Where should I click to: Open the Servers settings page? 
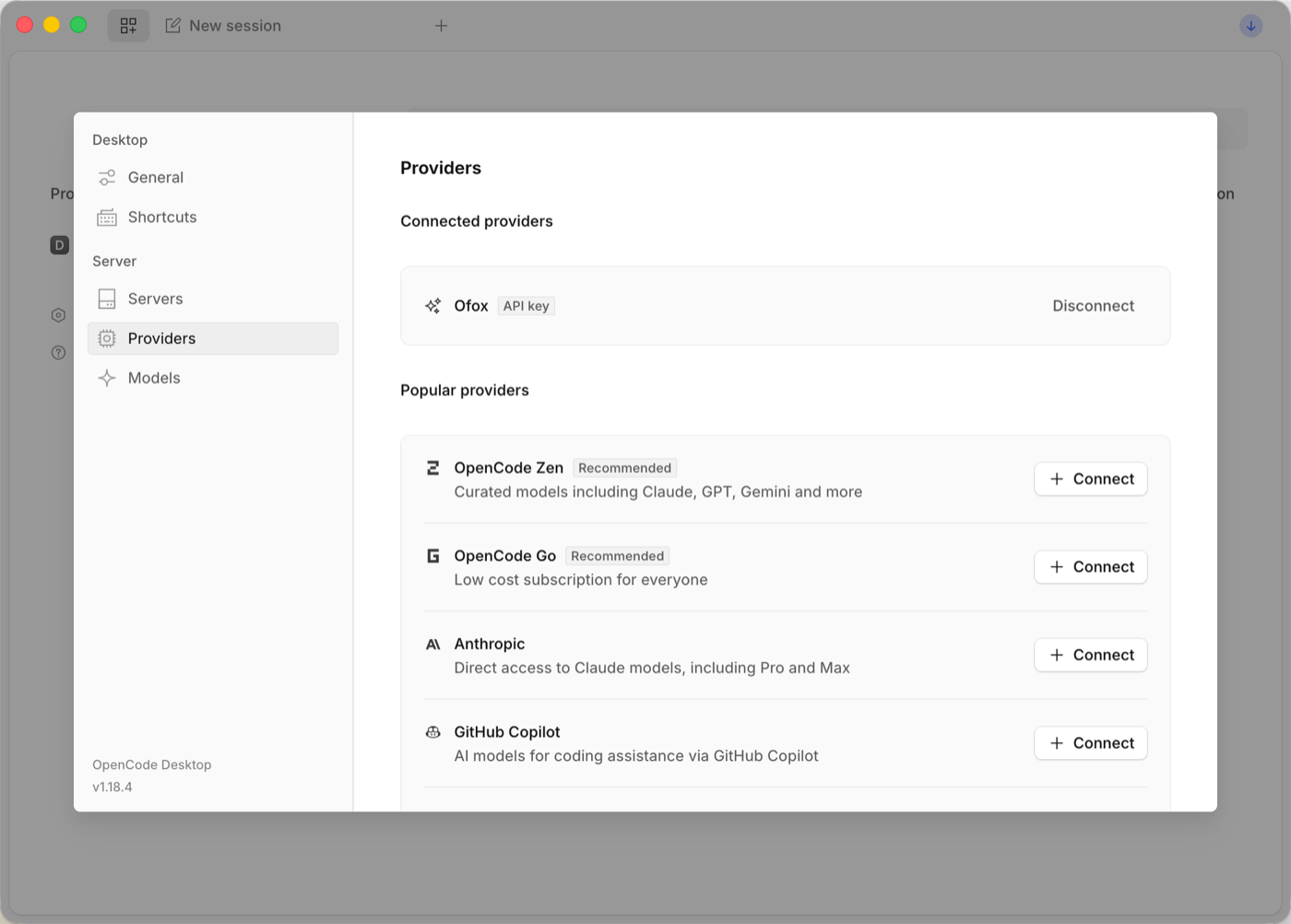tap(213, 299)
